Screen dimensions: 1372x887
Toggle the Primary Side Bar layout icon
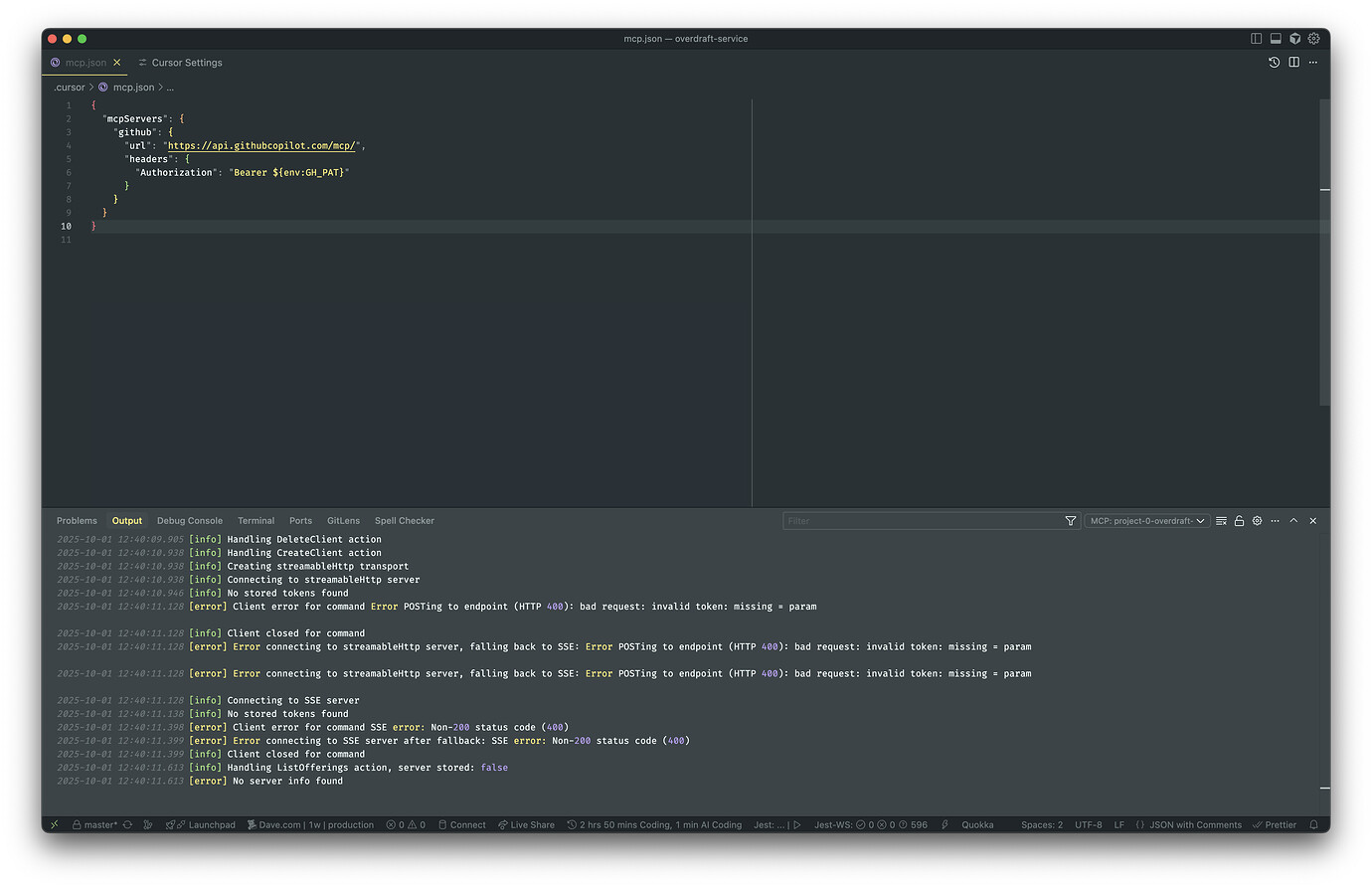point(1255,38)
